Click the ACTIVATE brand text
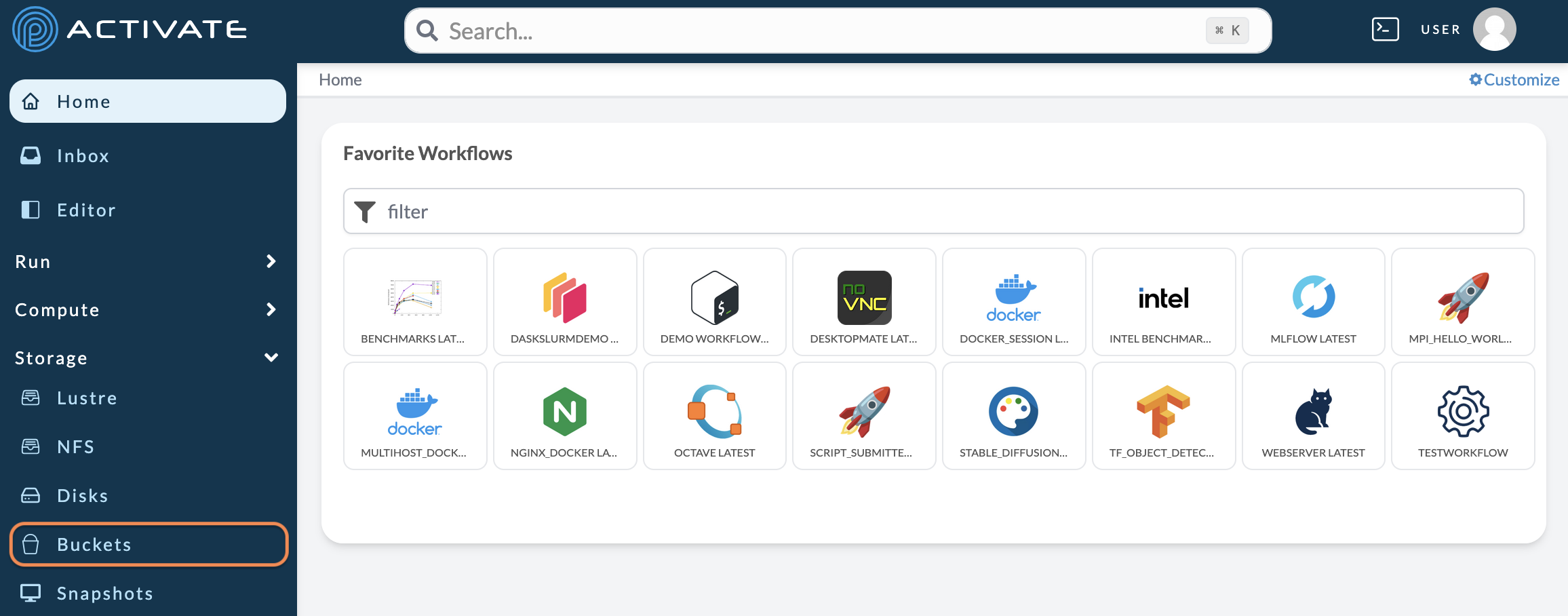 click(x=157, y=29)
